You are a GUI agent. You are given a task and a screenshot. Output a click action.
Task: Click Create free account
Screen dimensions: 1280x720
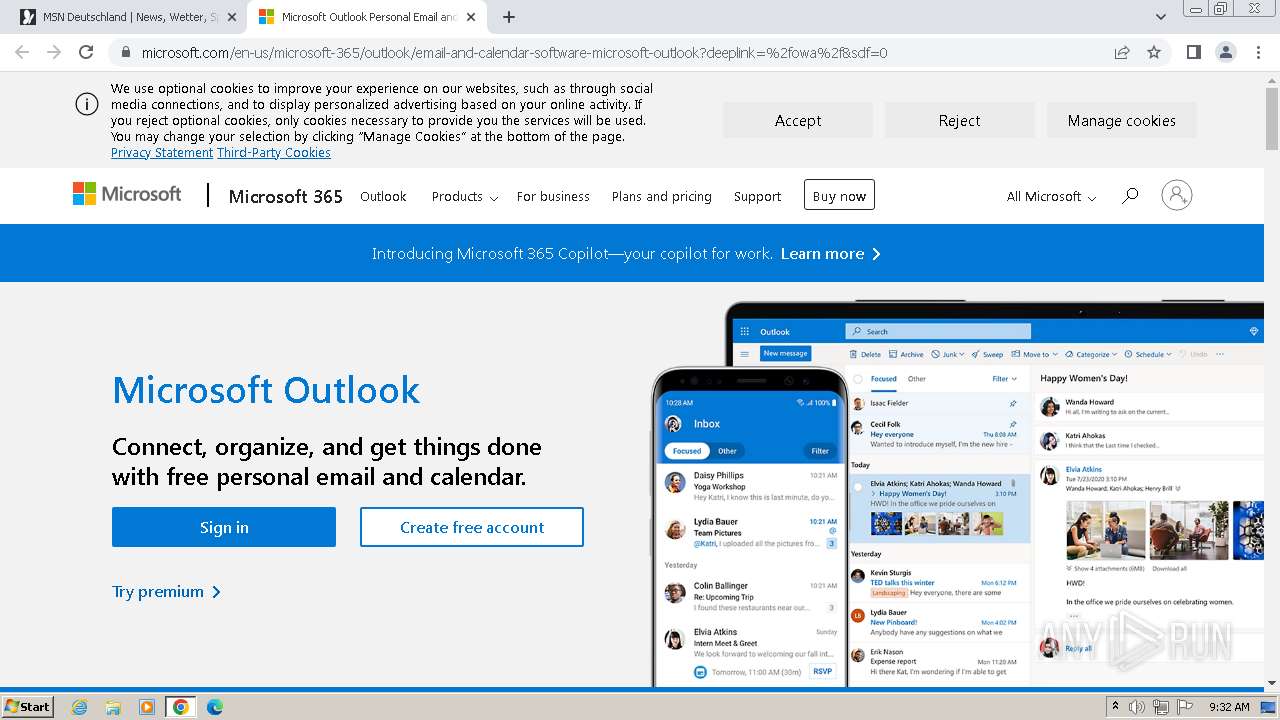point(472,527)
